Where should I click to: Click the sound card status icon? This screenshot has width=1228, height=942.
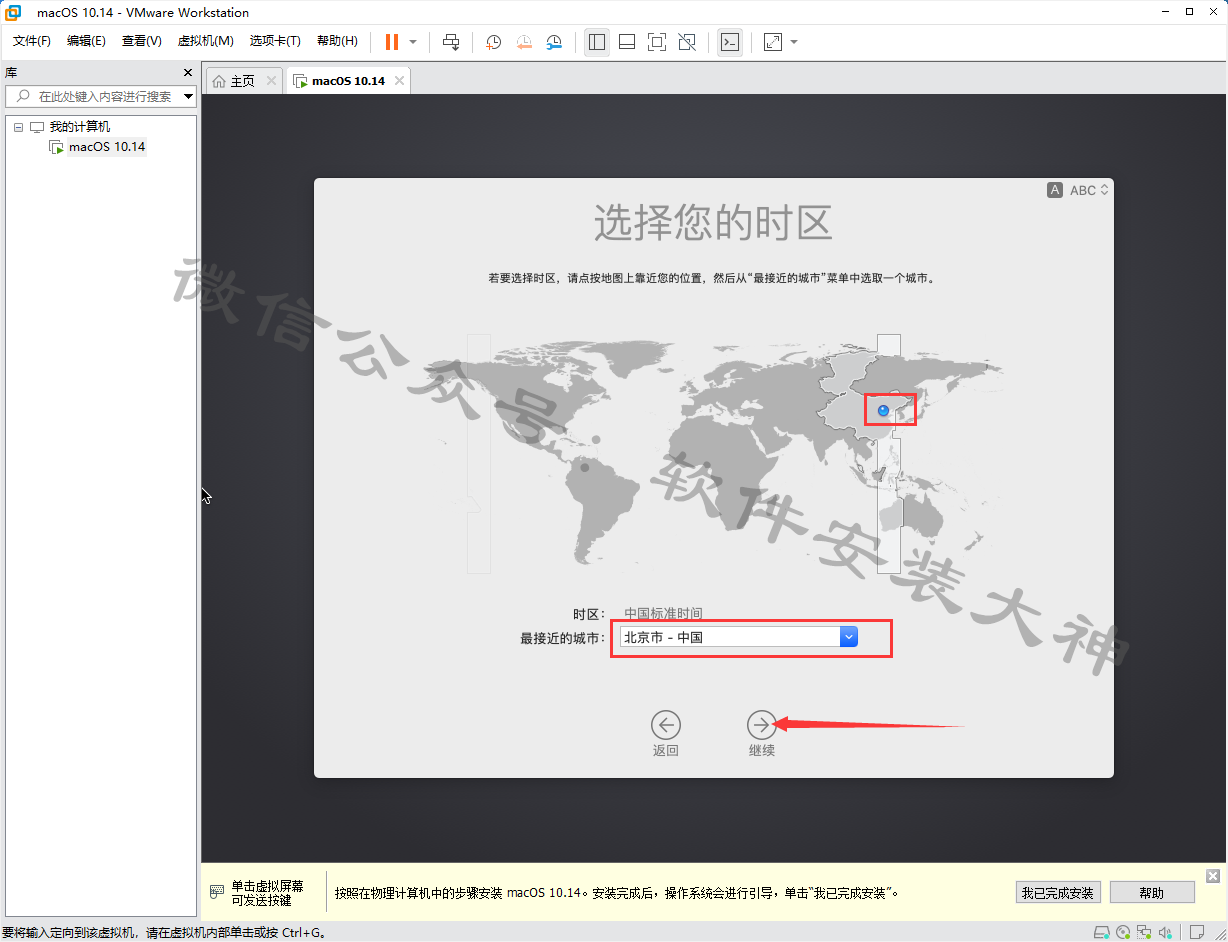pyautogui.click(x=1166, y=933)
